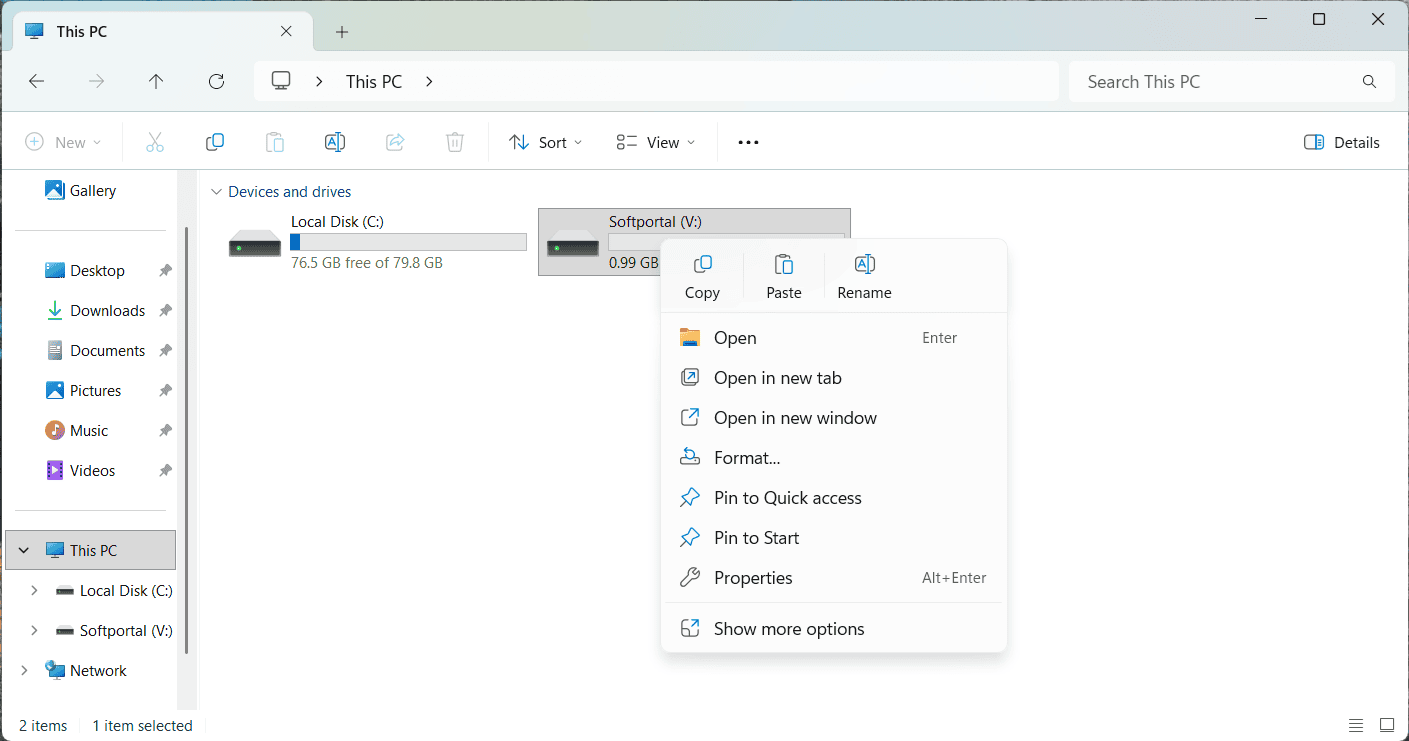This screenshot has height=741, width=1409.
Task: Select Open in new window
Action: tap(834, 418)
